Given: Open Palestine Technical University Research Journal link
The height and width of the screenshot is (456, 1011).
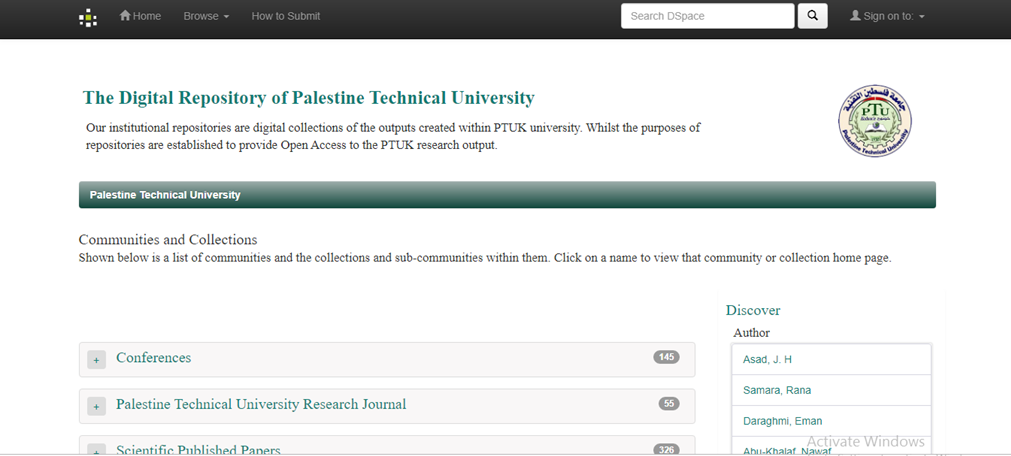Looking at the screenshot, I should (x=261, y=404).
